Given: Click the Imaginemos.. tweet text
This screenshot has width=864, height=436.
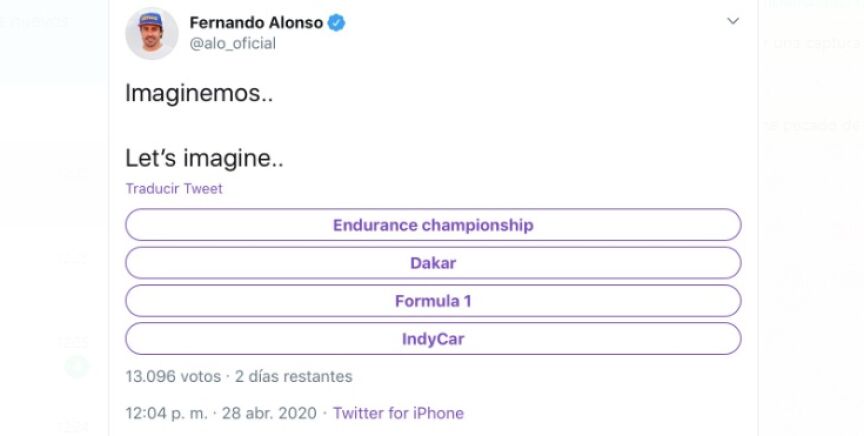Looking at the screenshot, I should coord(199,94).
